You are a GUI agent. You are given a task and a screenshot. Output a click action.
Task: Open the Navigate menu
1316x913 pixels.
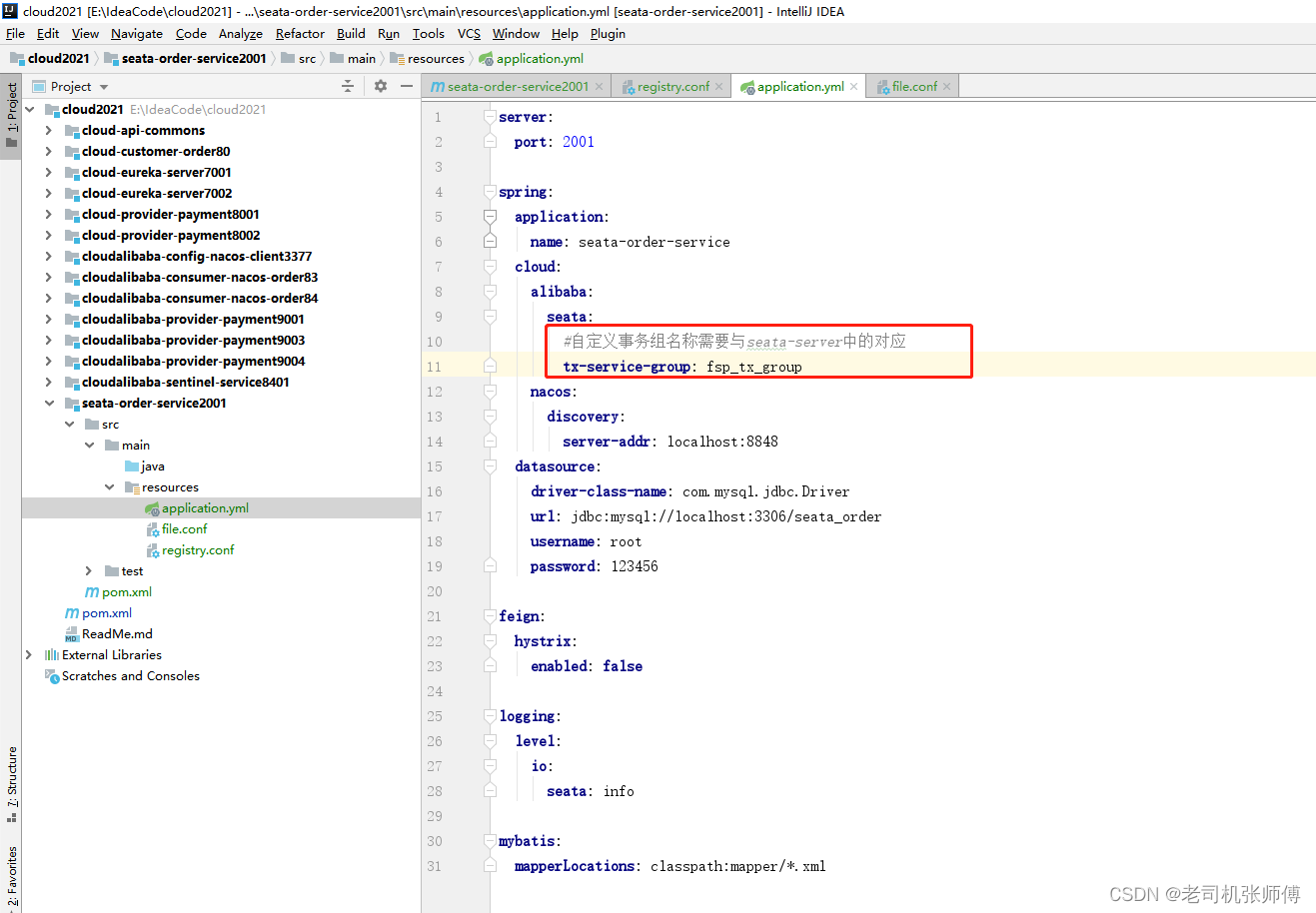click(x=137, y=33)
